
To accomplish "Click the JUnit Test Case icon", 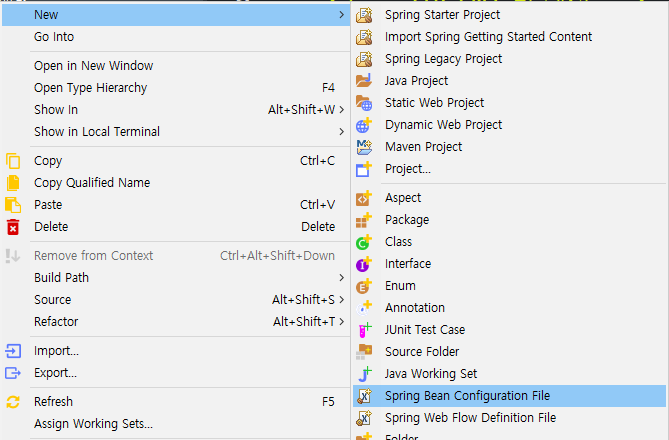I will point(364,330).
